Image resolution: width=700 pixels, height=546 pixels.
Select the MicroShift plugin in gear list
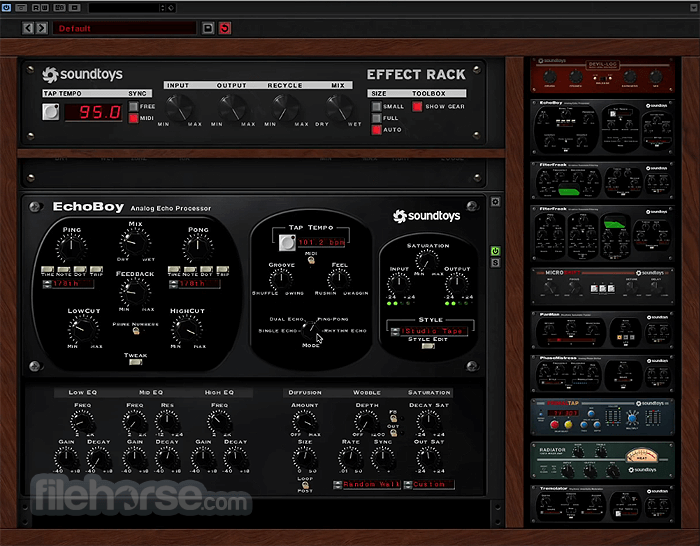tap(602, 286)
